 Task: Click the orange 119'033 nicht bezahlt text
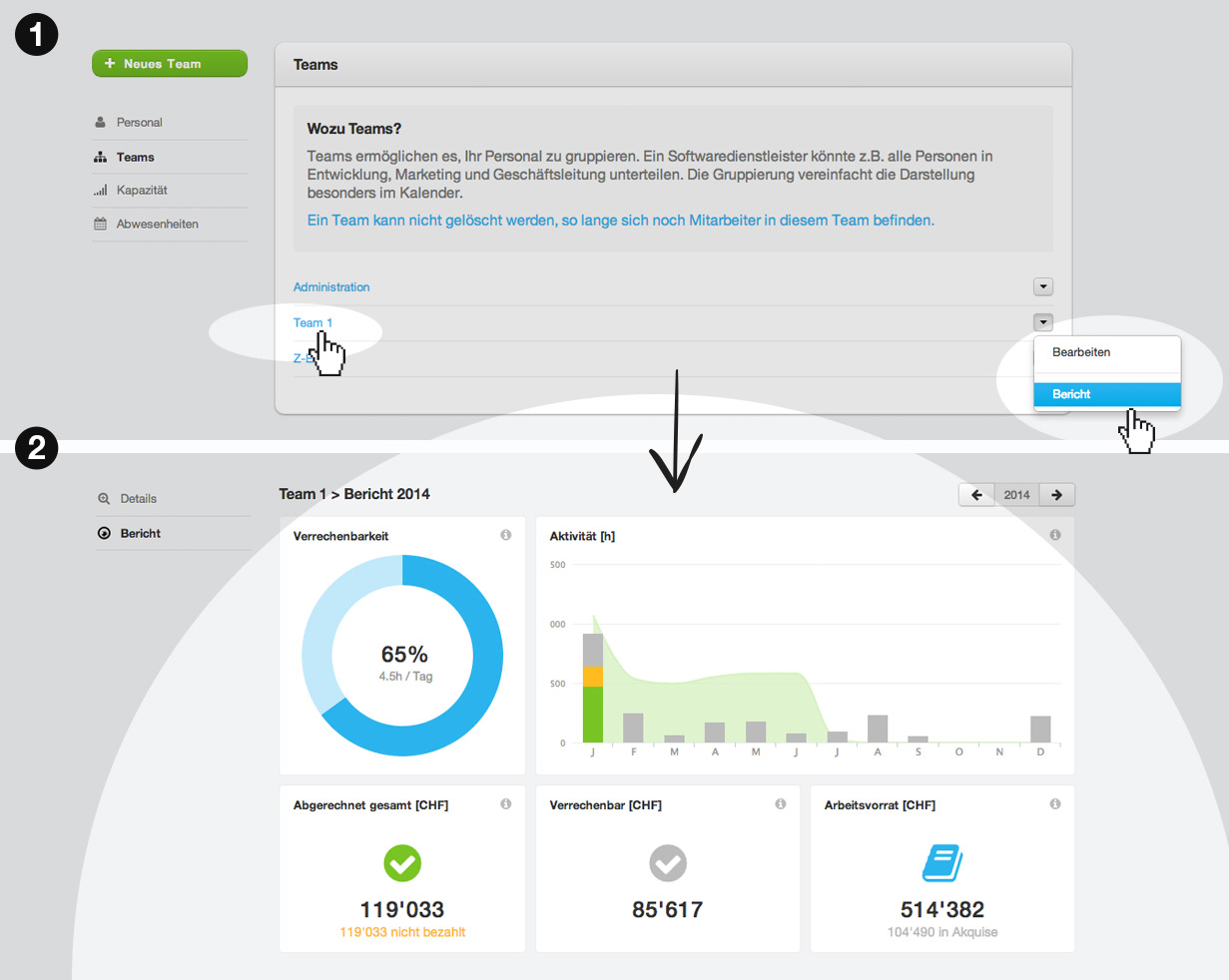402,933
